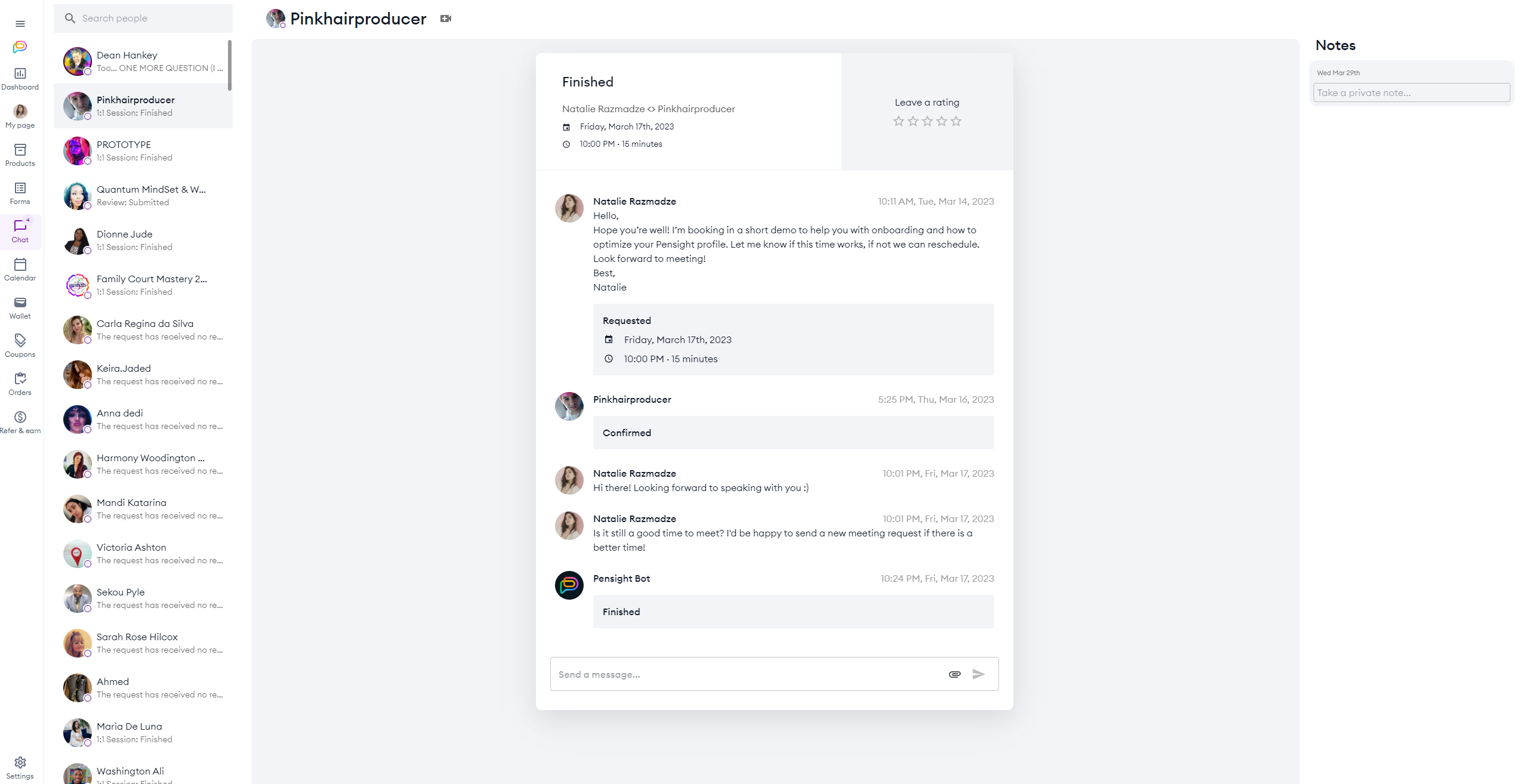Open Settings gear in sidebar
1520x784 pixels.
point(20,767)
